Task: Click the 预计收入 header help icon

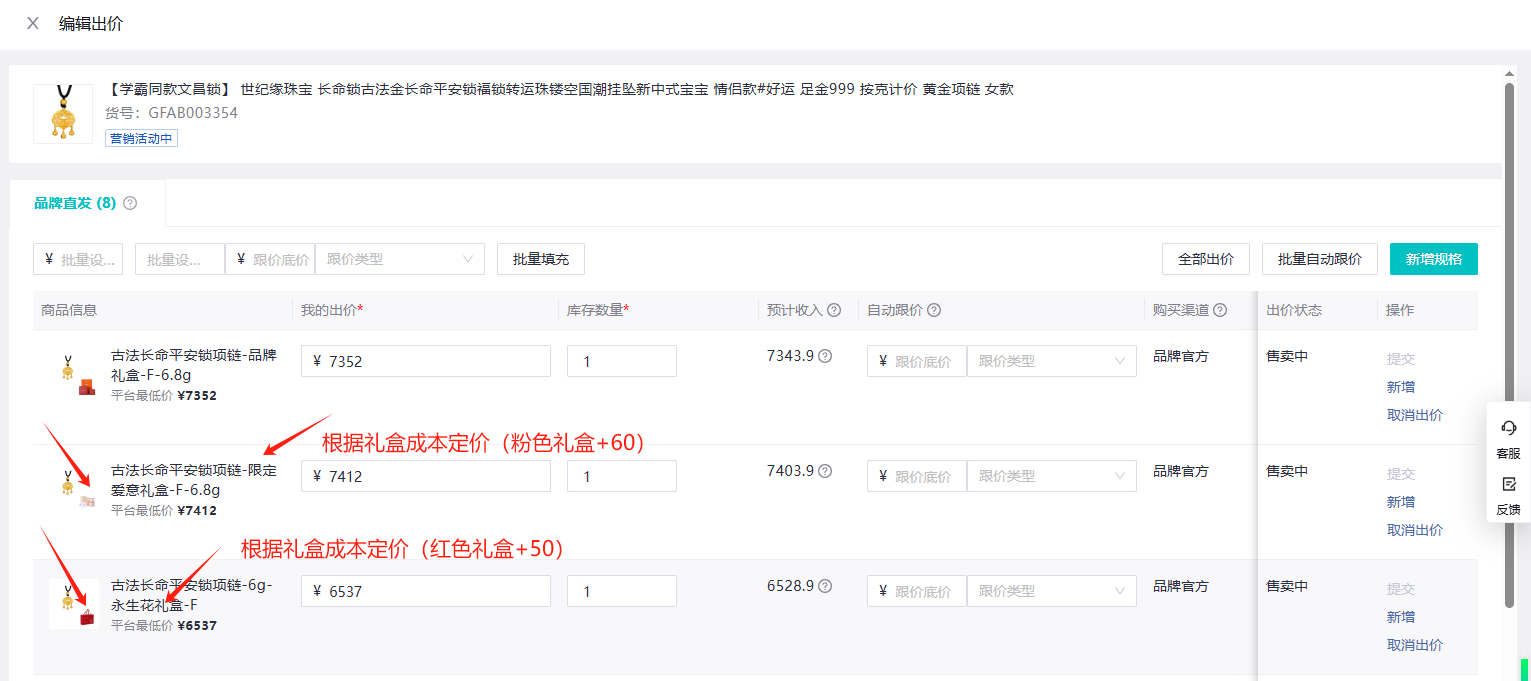Action: coord(834,310)
